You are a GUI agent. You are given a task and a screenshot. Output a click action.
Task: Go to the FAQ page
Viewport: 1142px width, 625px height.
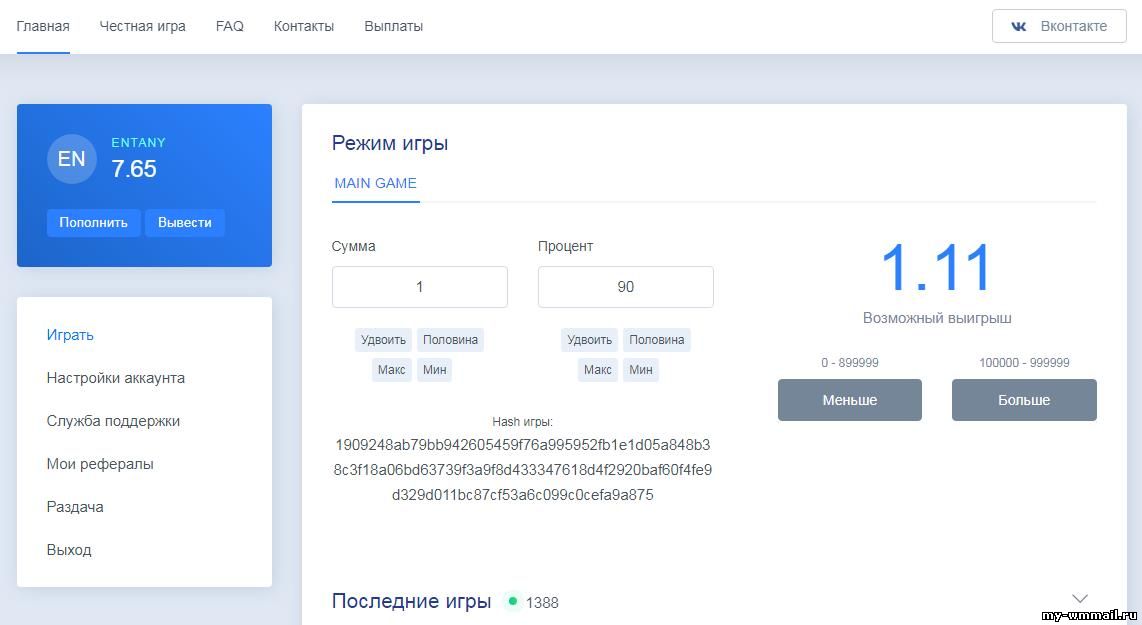pos(229,26)
